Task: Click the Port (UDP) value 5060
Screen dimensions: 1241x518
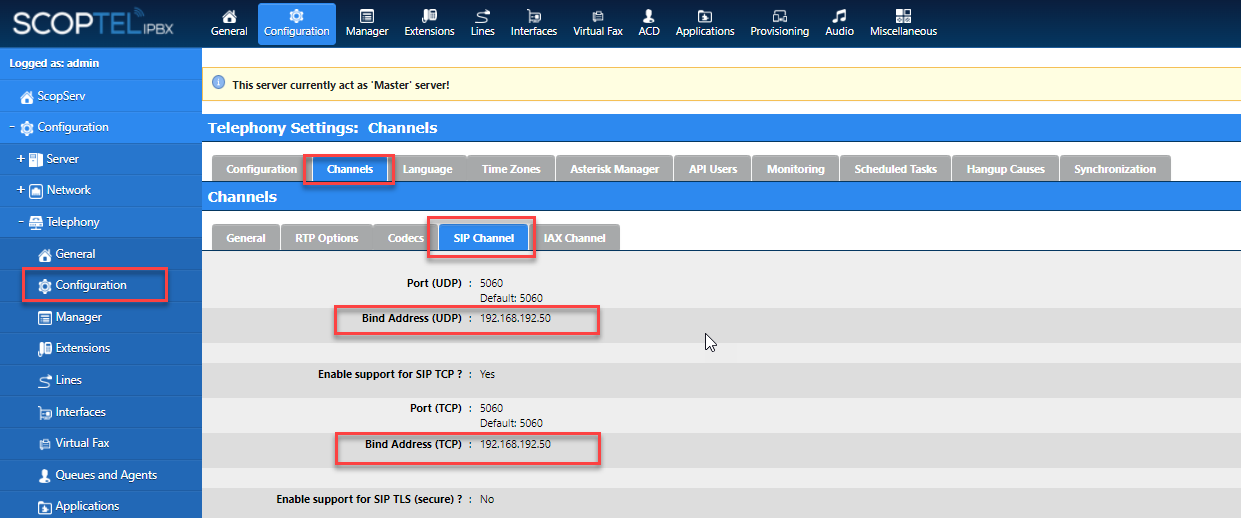Action: click(491, 283)
